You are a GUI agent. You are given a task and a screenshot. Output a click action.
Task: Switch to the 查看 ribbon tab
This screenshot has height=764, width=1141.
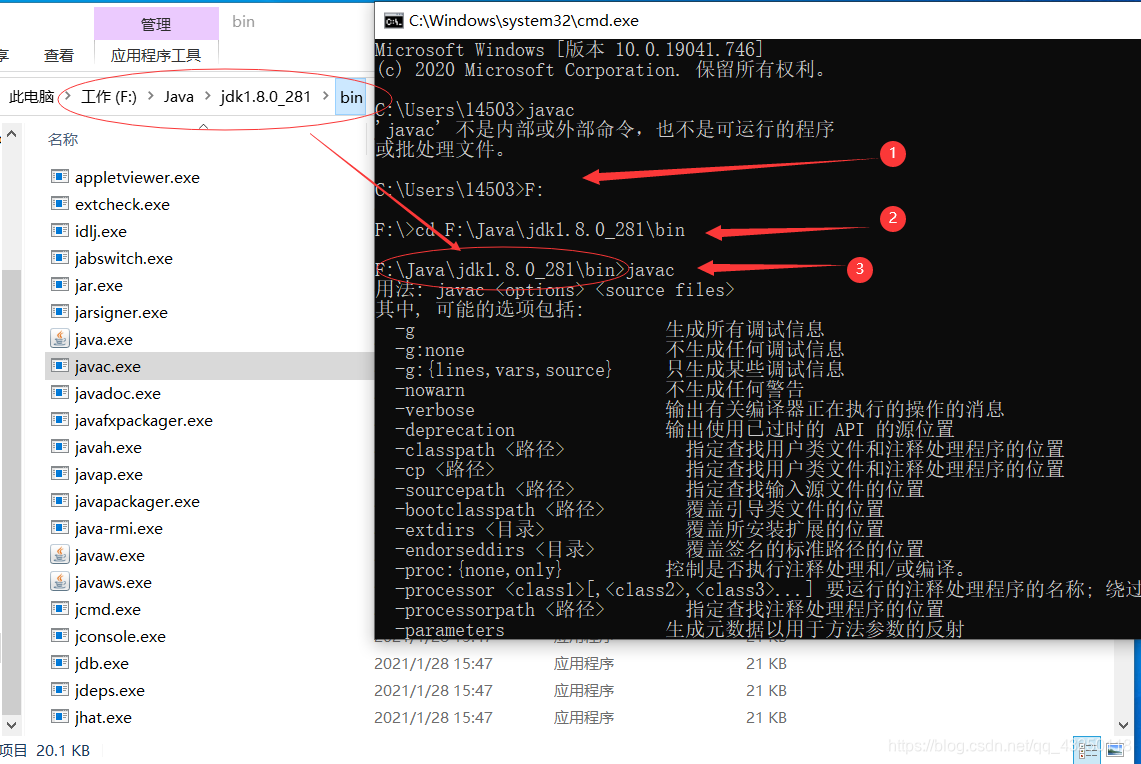tap(58, 55)
